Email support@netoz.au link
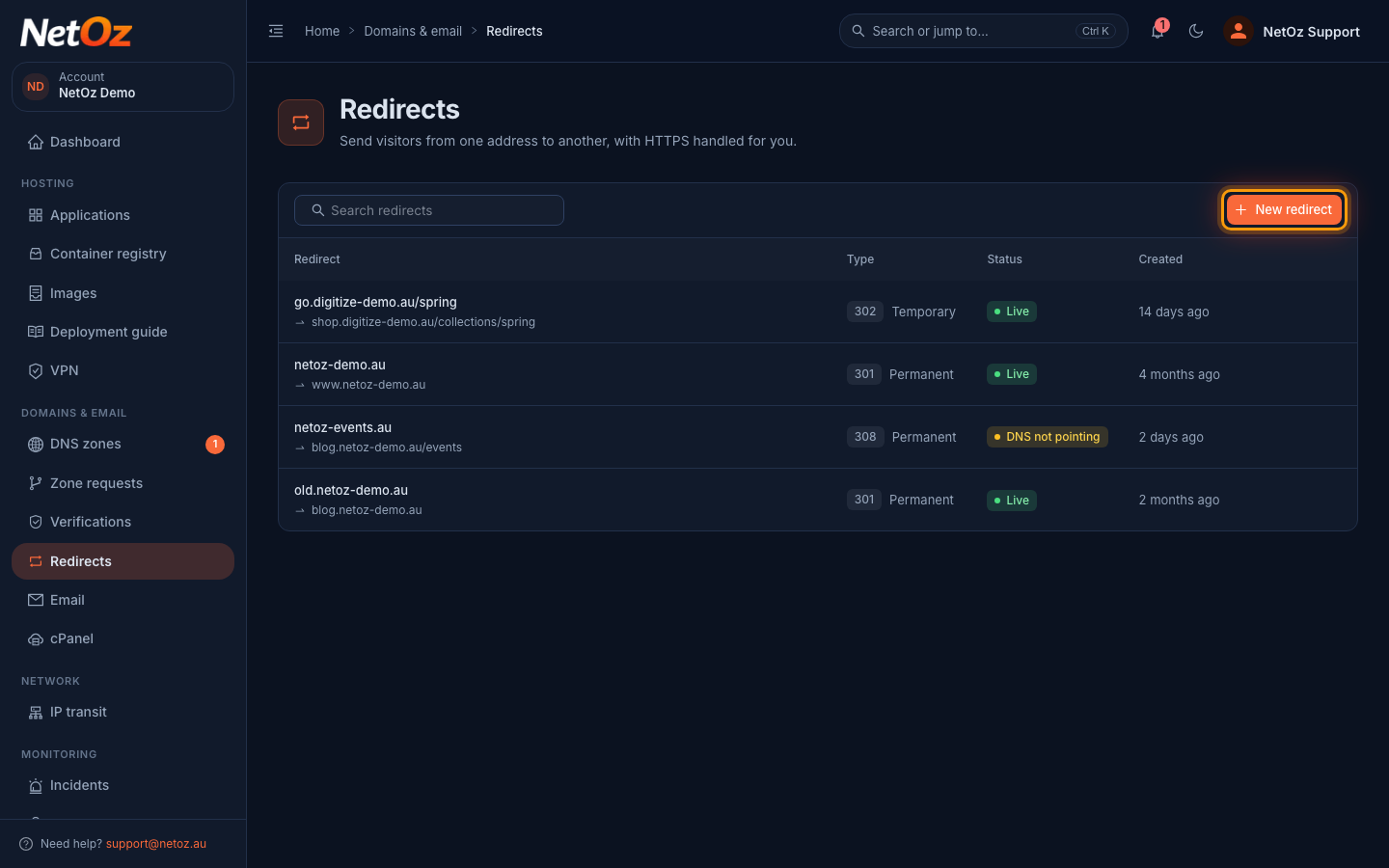Viewport: 1389px width, 868px height. [156, 844]
